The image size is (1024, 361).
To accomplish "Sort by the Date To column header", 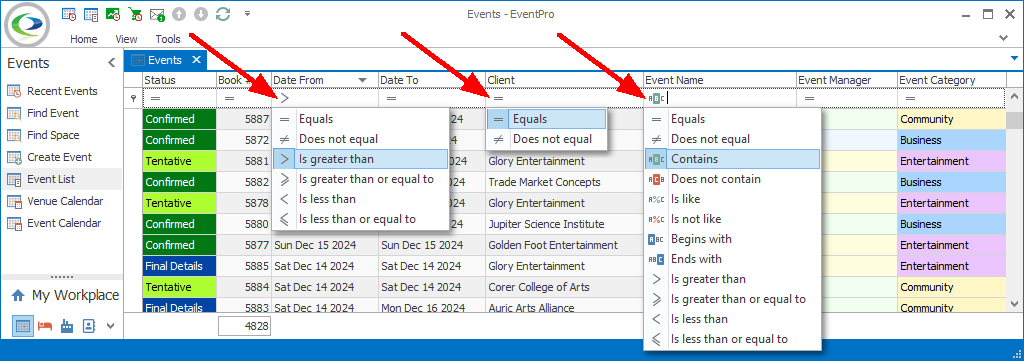I will tap(432, 80).
